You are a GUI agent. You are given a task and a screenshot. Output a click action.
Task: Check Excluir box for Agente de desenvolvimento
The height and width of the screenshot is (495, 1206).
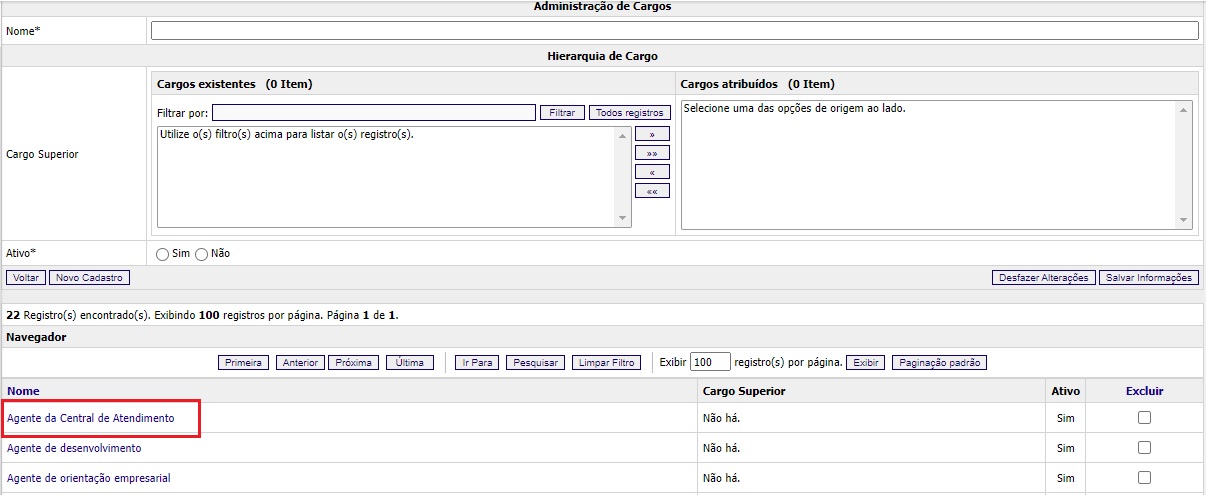tap(1144, 448)
